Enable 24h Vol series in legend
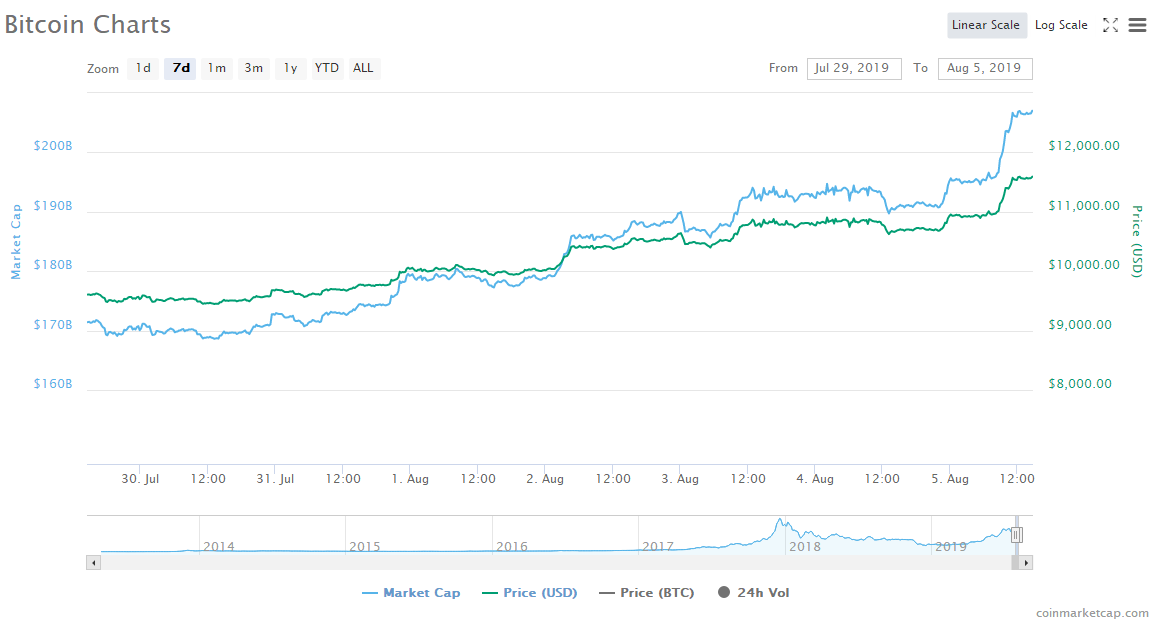Screen dimensions: 1158x625 [x=753, y=593]
